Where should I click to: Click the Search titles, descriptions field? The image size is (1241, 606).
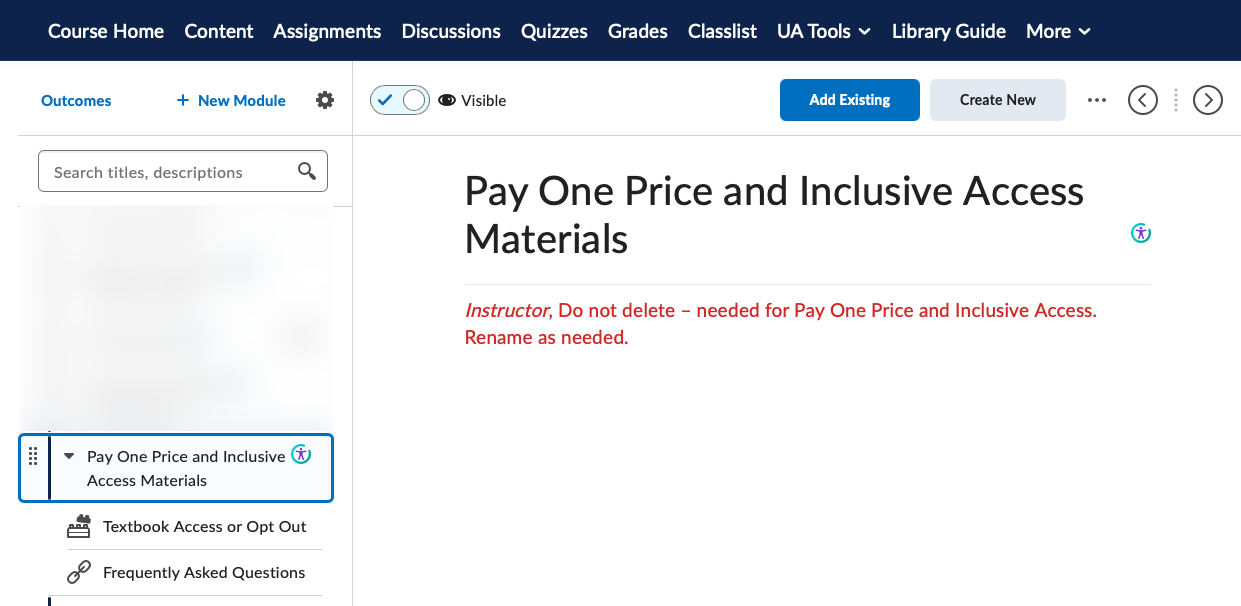[x=183, y=171]
